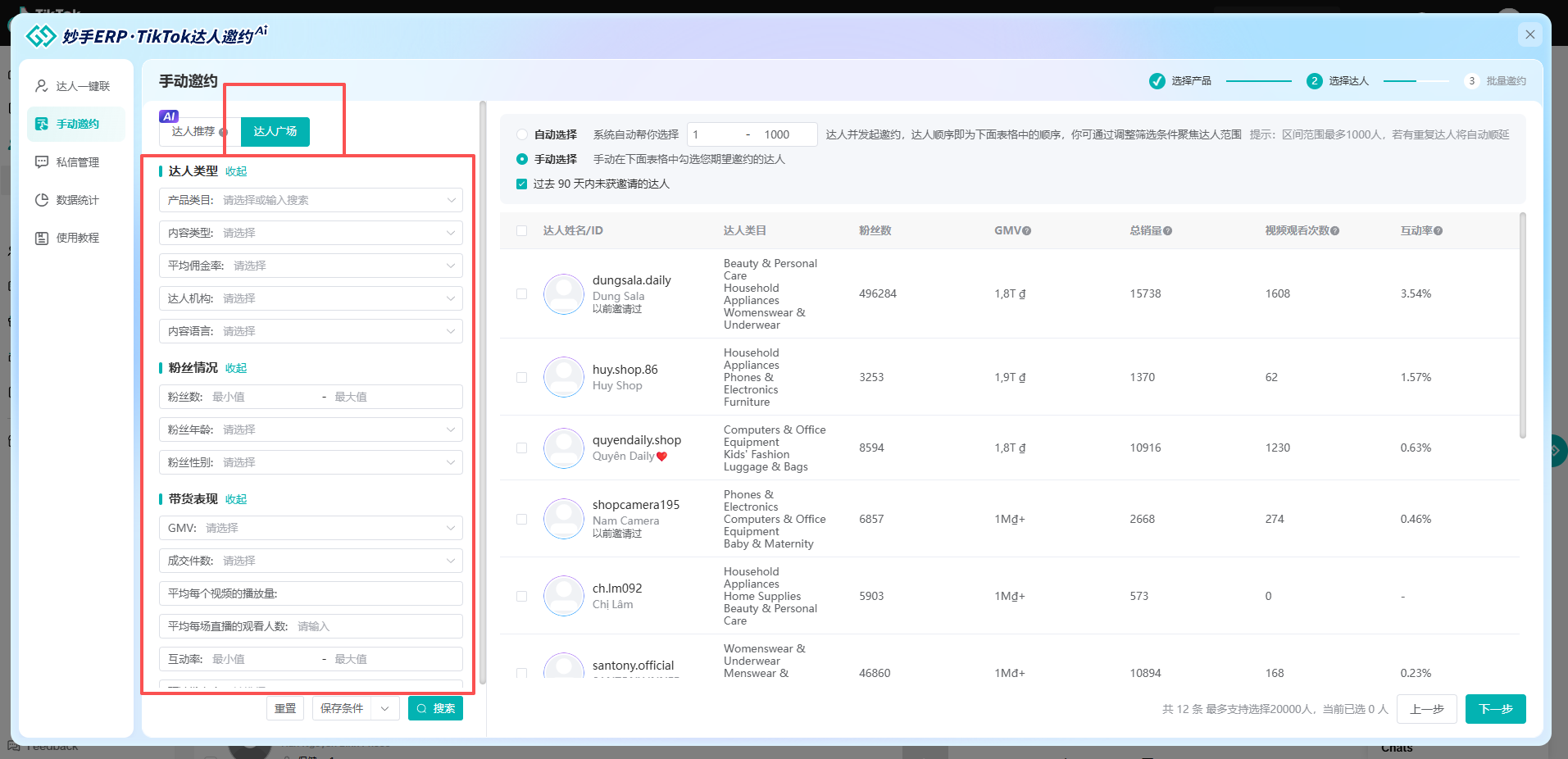Collapse 粉丝情况 section via 收起
Screen dimensions: 1568x759
[236, 368]
